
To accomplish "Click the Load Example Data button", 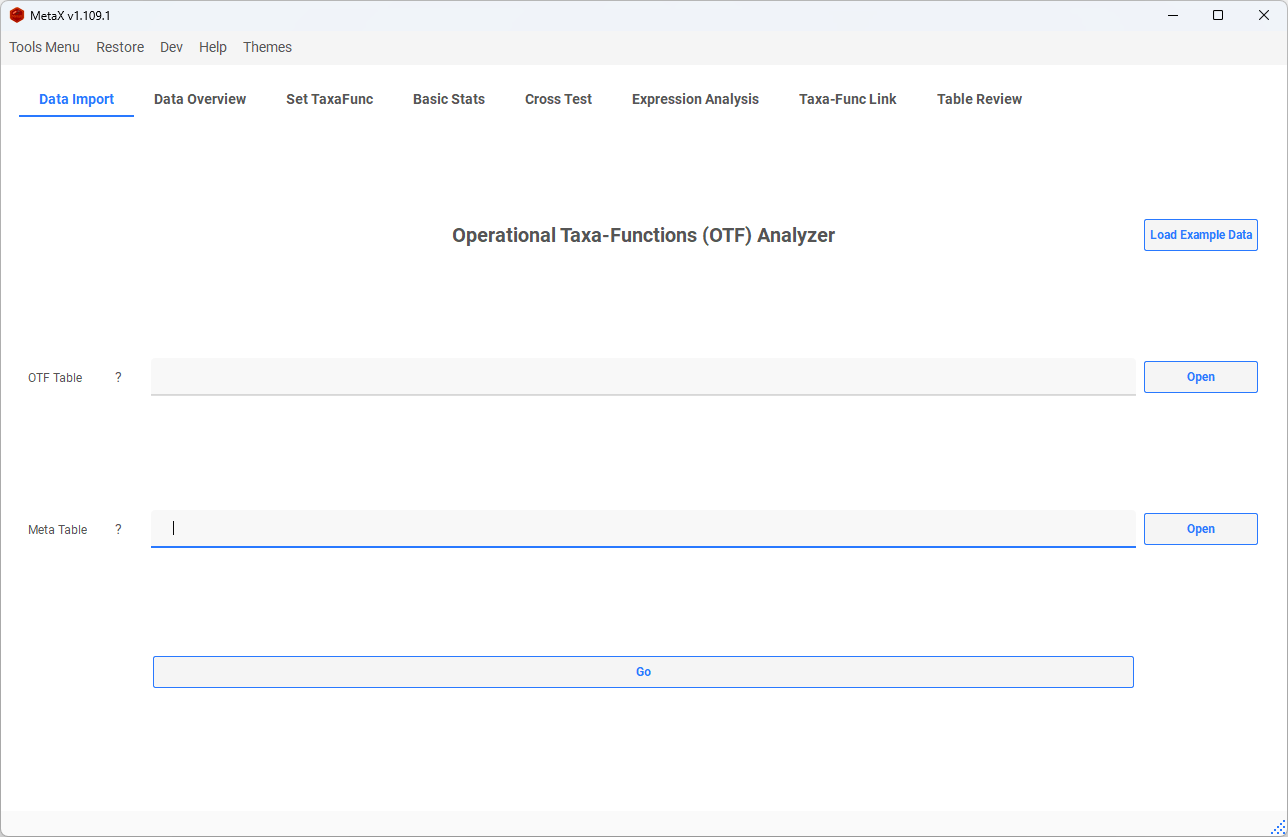I will pos(1200,235).
